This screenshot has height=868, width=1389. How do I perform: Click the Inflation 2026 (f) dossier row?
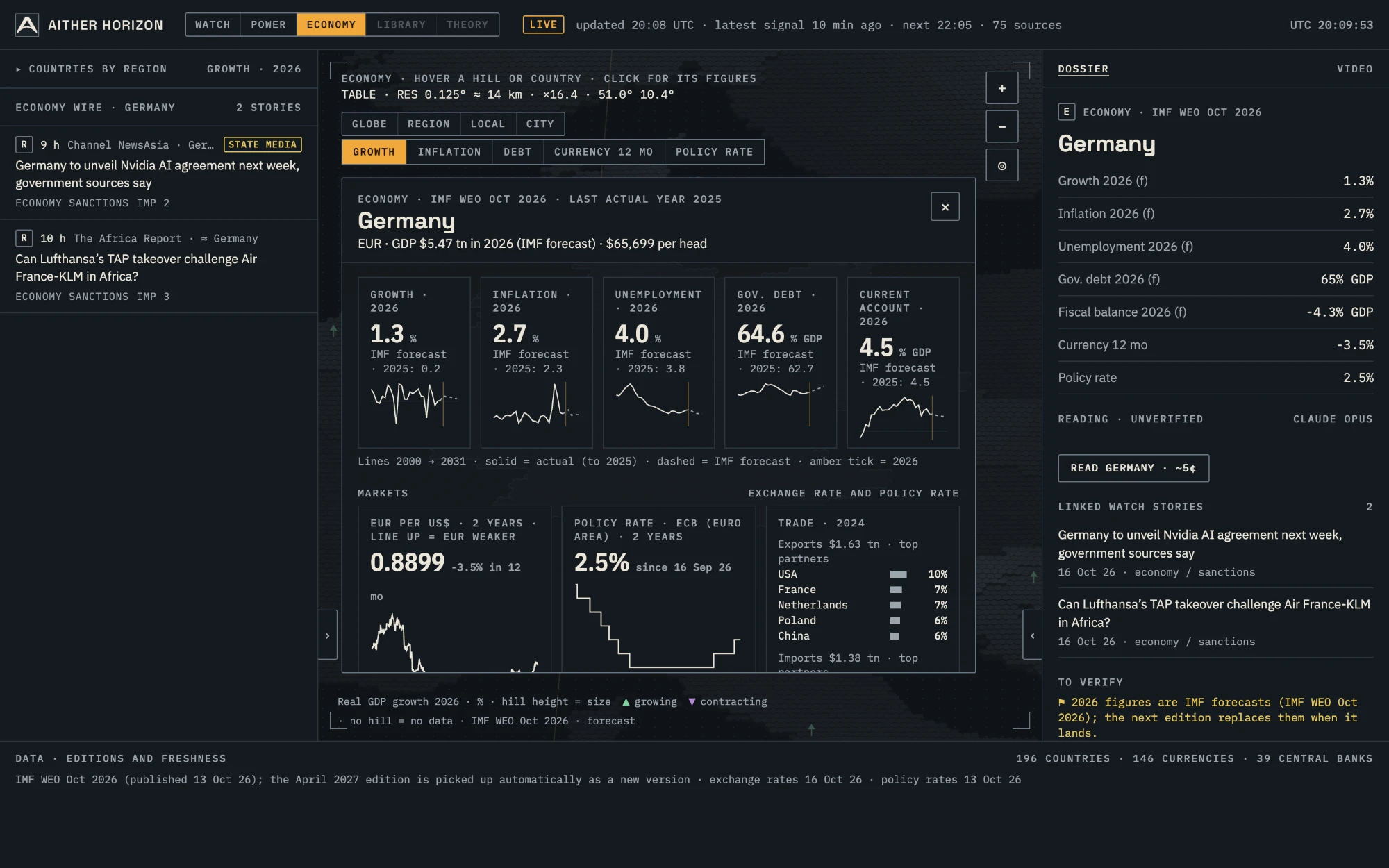[1215, 214]
